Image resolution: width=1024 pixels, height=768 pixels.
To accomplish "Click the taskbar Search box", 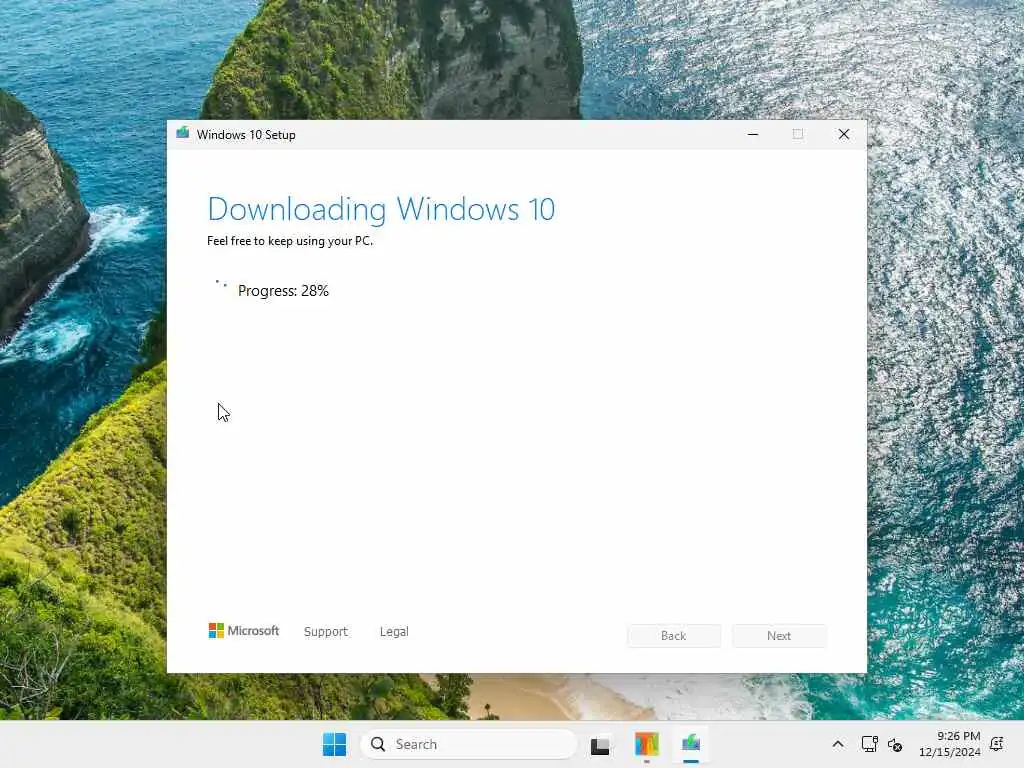I will point(469,744).
